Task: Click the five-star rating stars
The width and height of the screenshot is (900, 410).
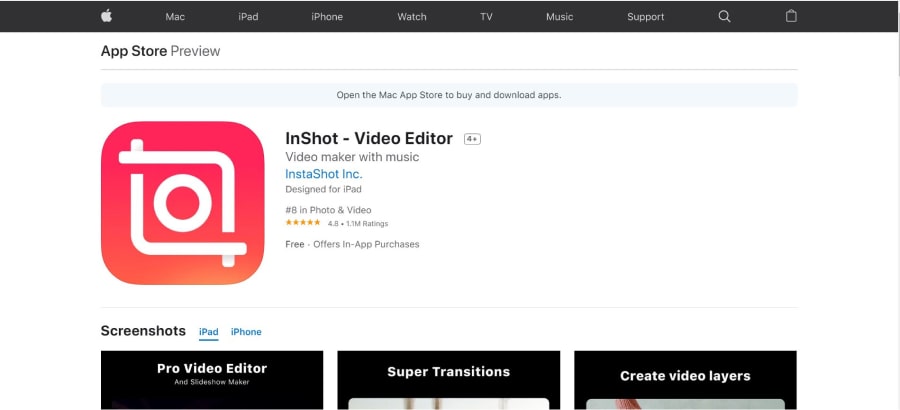Action: click(x=302, y=223)
